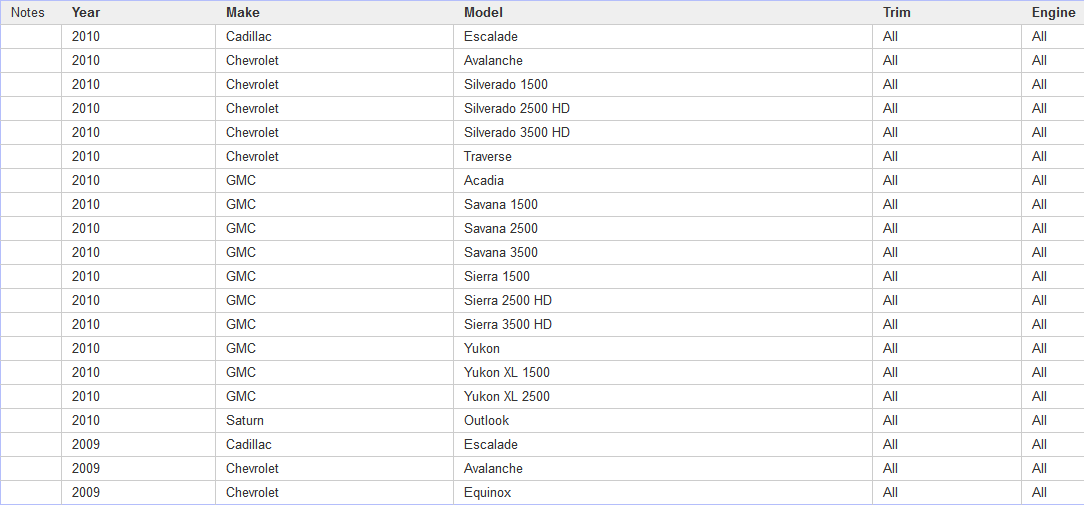Viewport: 1084px width, 505px height.
Task: Click the Yukon XL 2500 cell
Action: 663,396
